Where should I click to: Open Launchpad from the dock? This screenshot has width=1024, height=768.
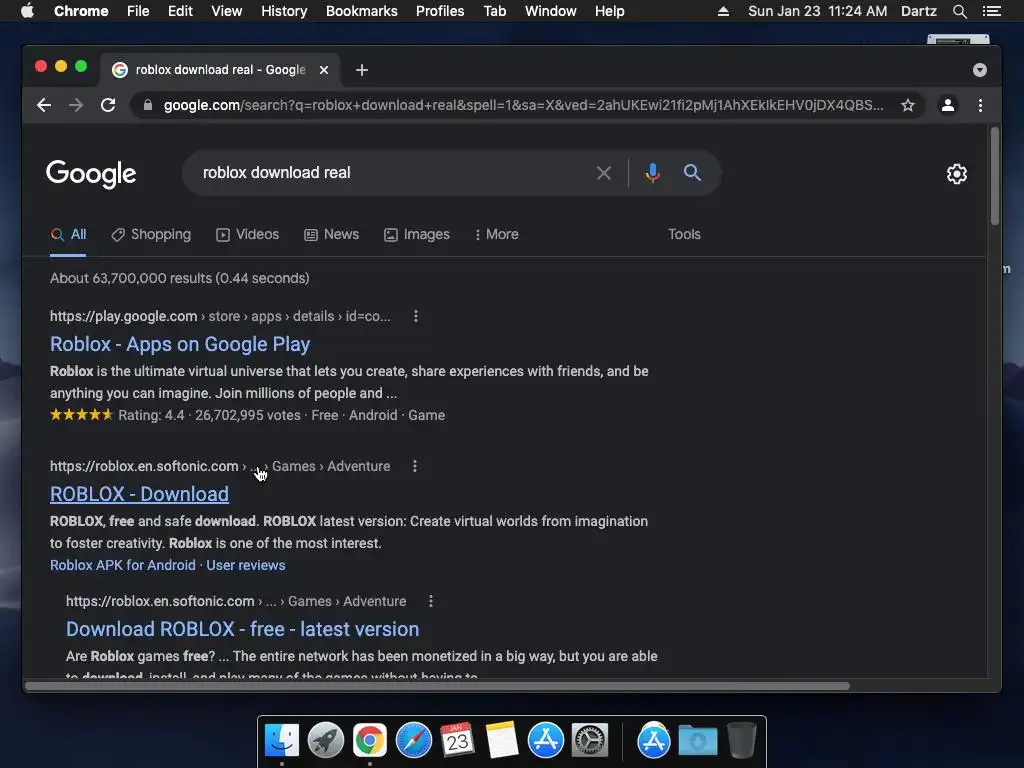326,741
